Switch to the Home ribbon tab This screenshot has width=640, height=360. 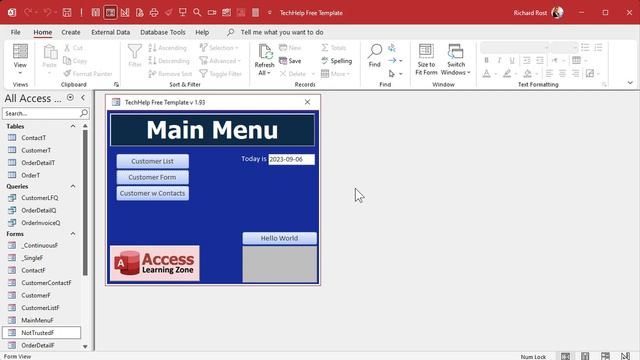(x=42, y=32)
